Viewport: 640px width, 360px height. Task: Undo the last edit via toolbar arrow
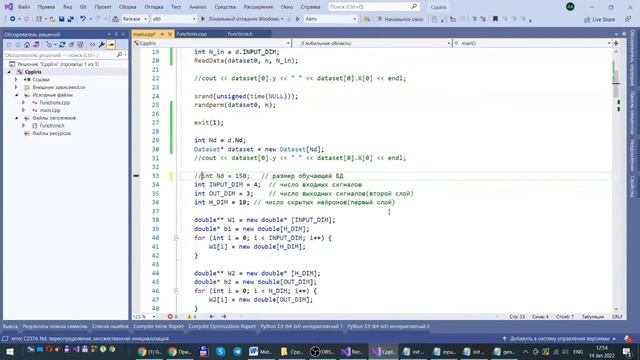coord(83,19)
